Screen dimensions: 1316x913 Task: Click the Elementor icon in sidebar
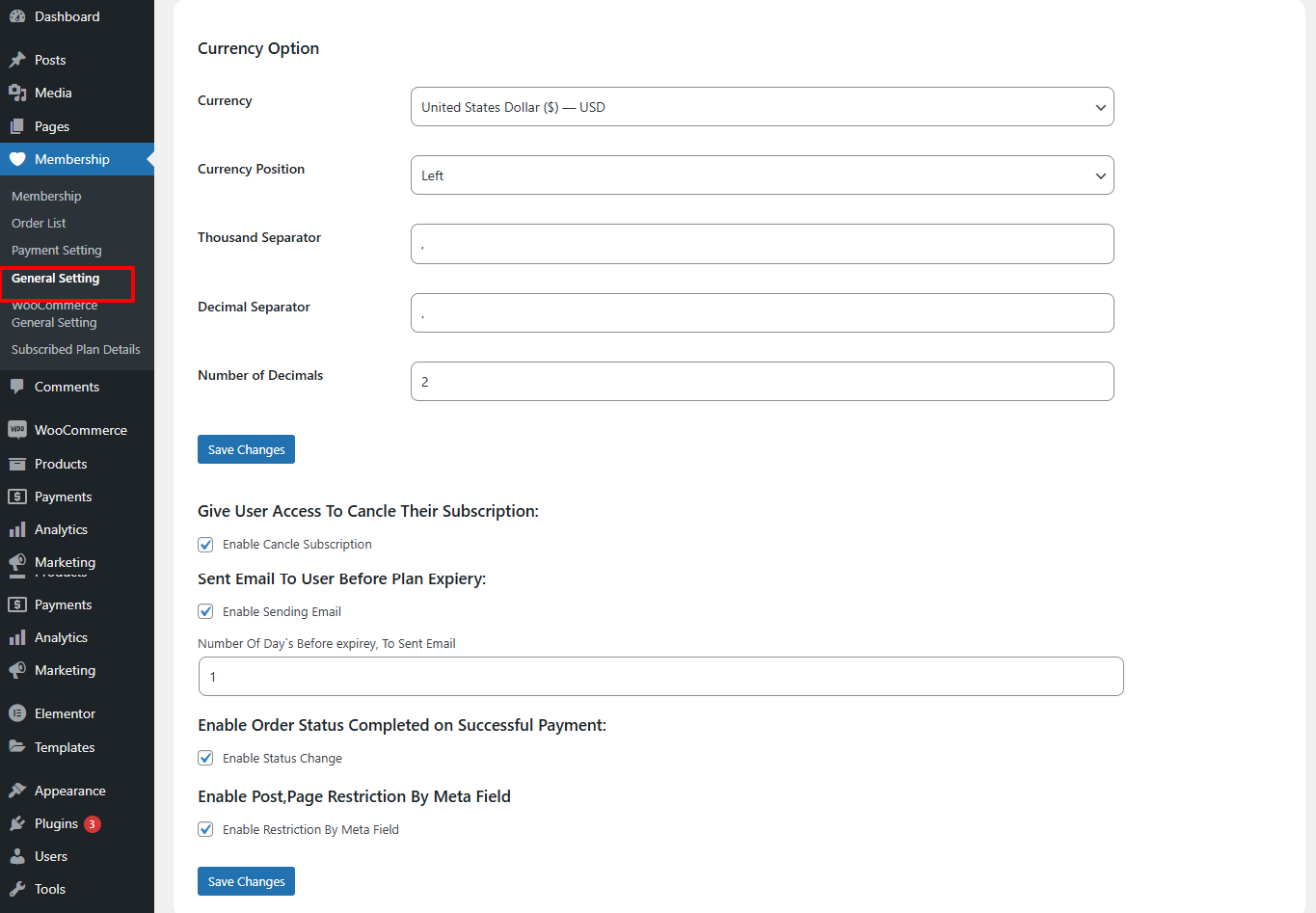click(x=17, y=713)
